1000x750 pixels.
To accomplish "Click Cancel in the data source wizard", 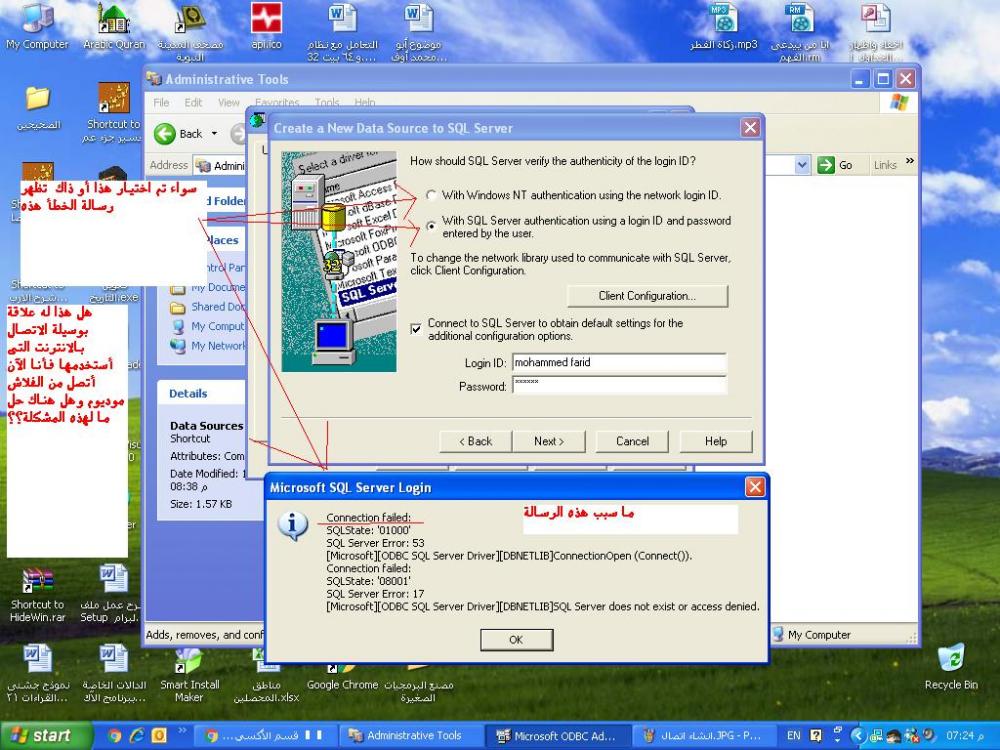I will coord(632,441).
